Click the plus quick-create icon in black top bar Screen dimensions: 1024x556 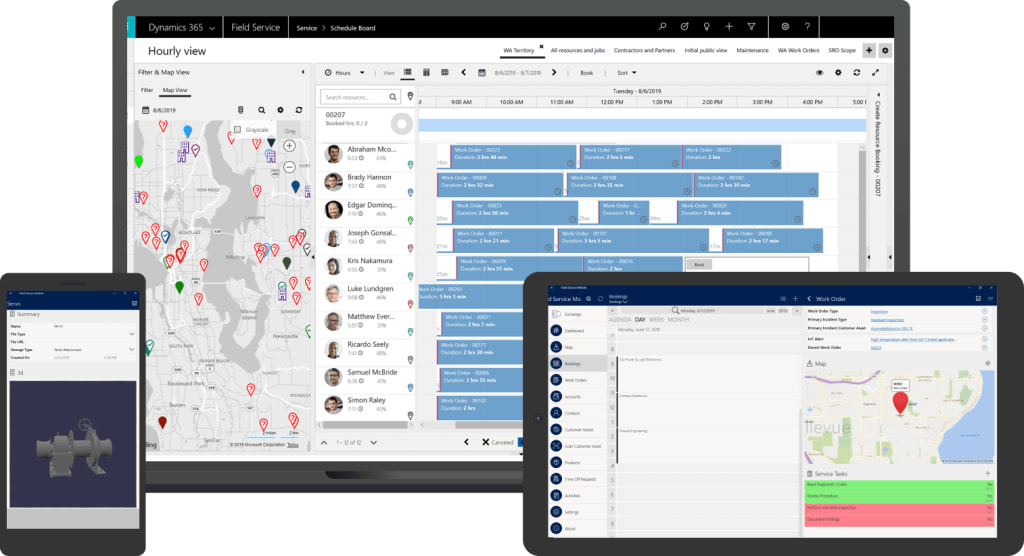pos(729,27)
